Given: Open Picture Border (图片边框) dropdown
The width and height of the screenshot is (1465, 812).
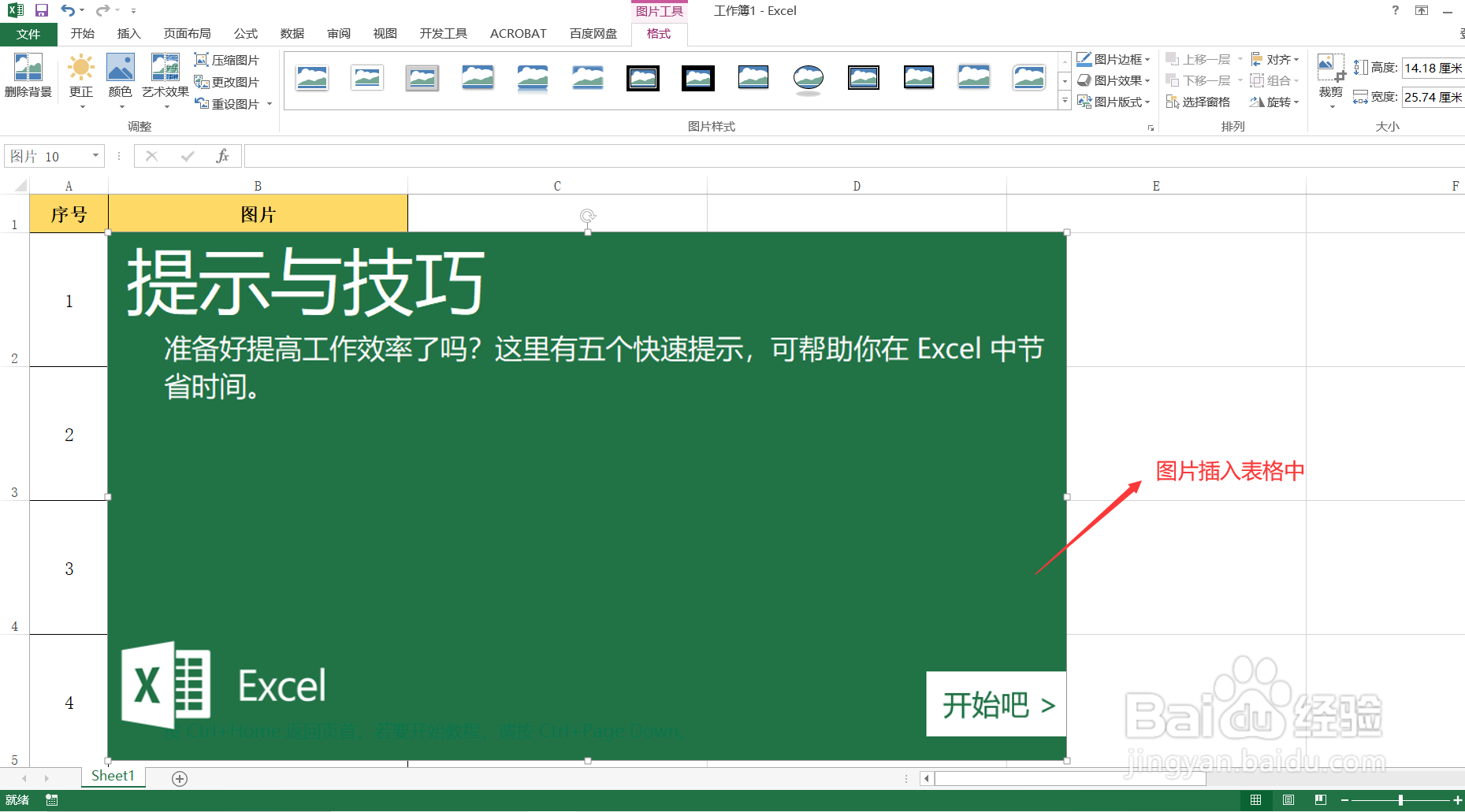Looking at the screenshot, I should click(x=1114, y=59).
